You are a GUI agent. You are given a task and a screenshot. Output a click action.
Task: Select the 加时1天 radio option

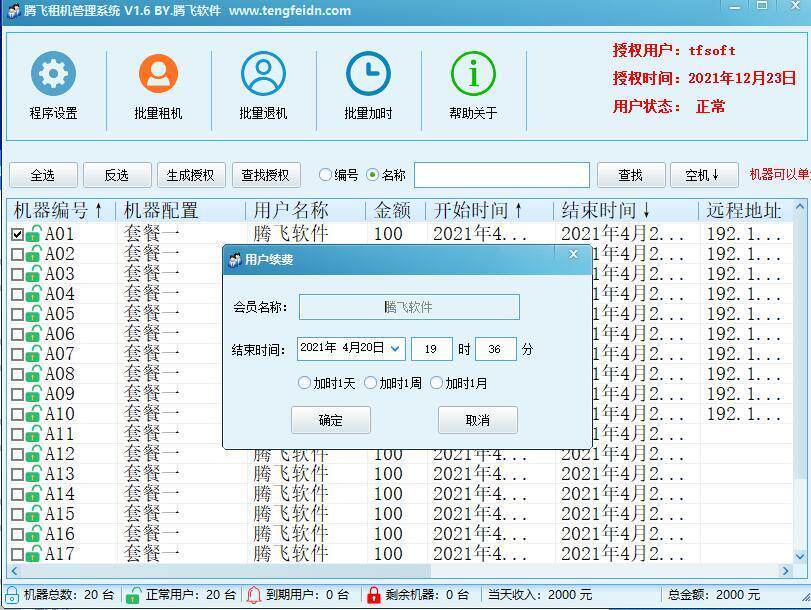[304, 383]
